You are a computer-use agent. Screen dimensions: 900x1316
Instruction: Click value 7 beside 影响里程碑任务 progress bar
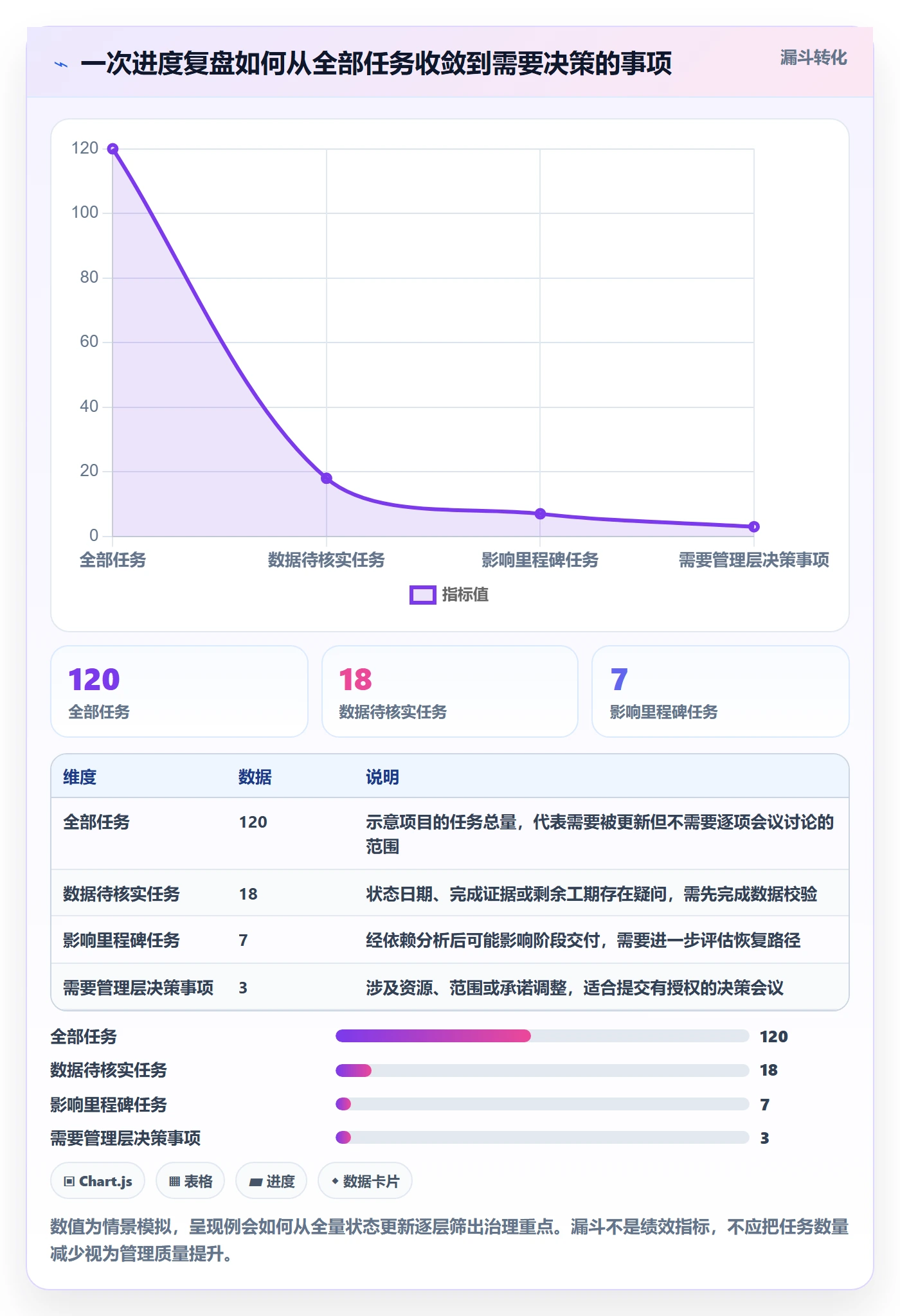765,1105
